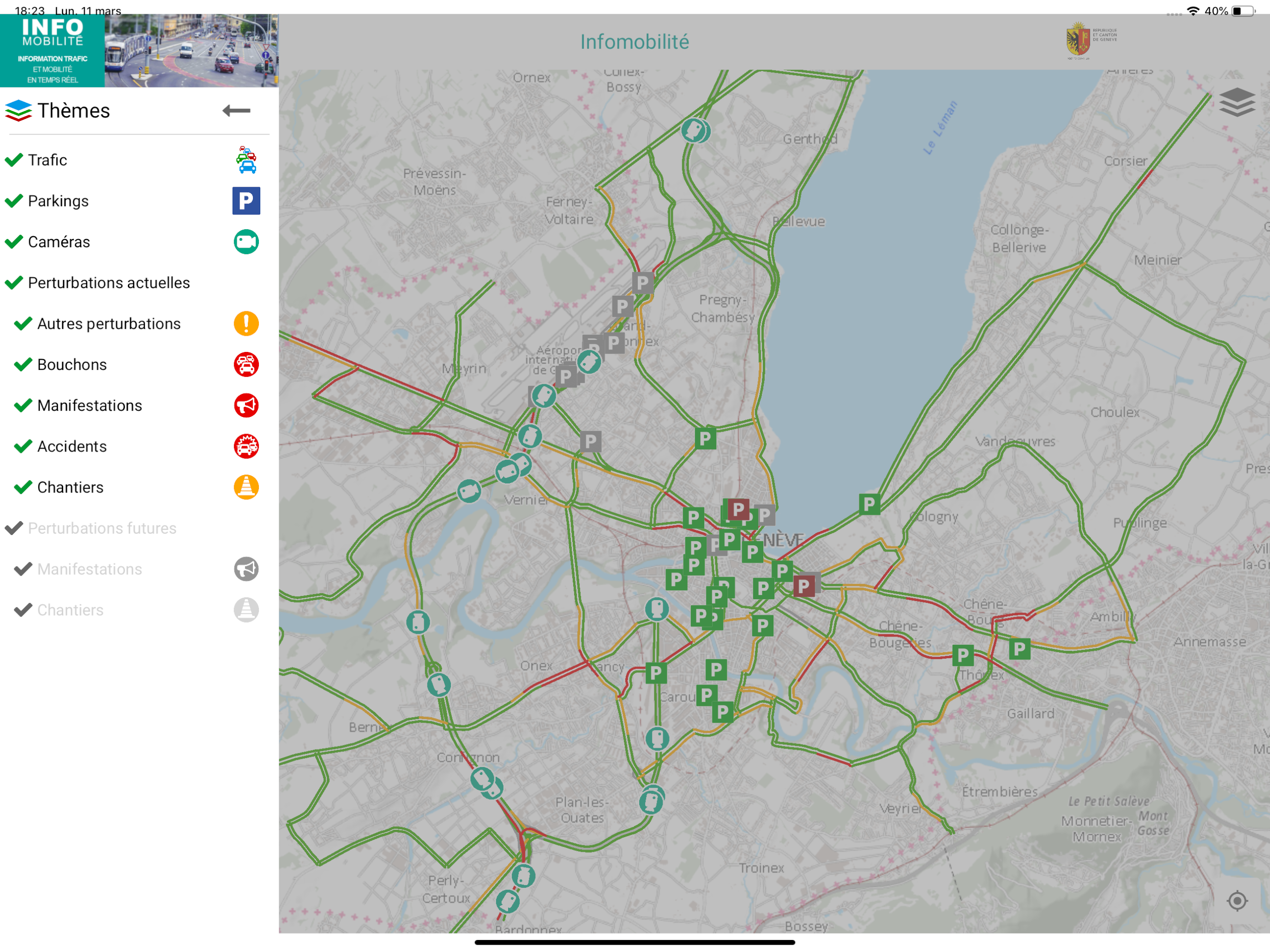Enable future Manifestations checkmark
Image resolution: width=1270 pixels, height=952 pixels.
23,569
